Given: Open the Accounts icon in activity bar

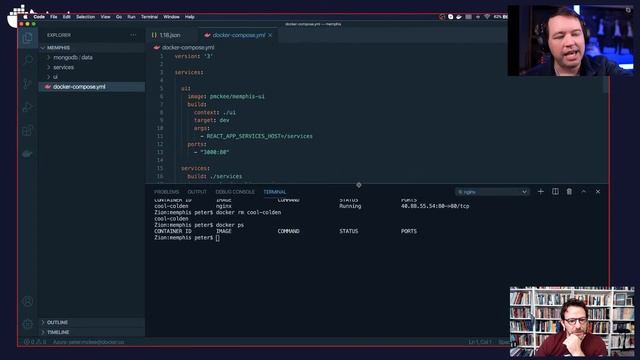Looking at the screenshot, I should coord(28,301).
